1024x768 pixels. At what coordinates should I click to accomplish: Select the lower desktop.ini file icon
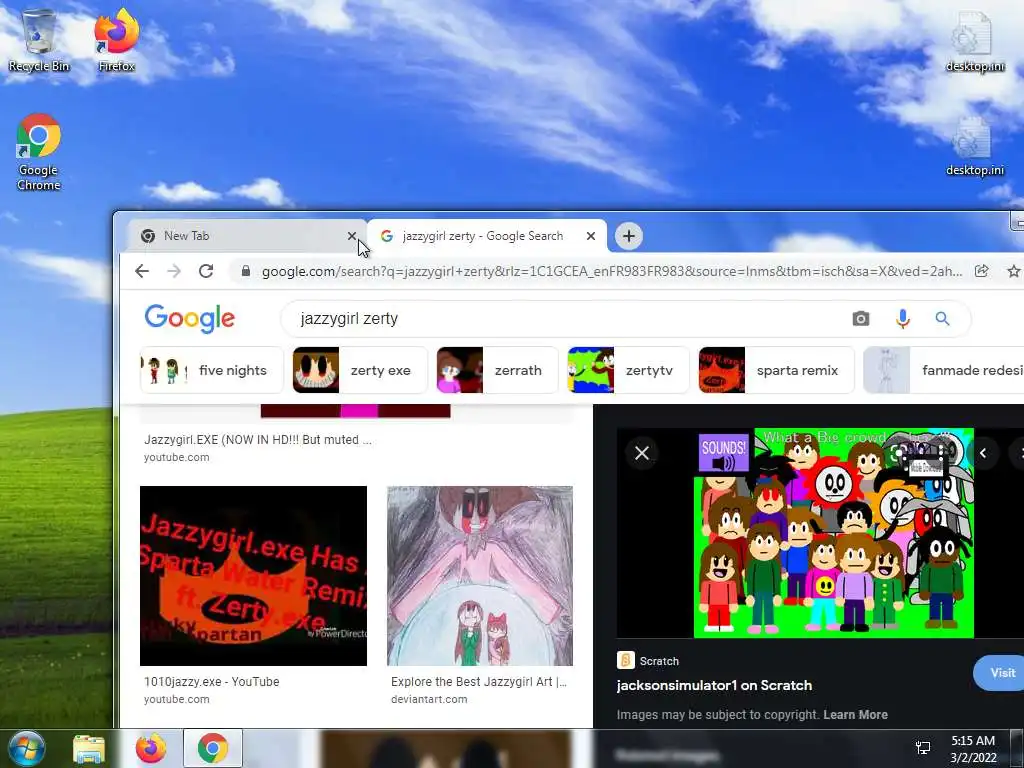coord(974,145)
